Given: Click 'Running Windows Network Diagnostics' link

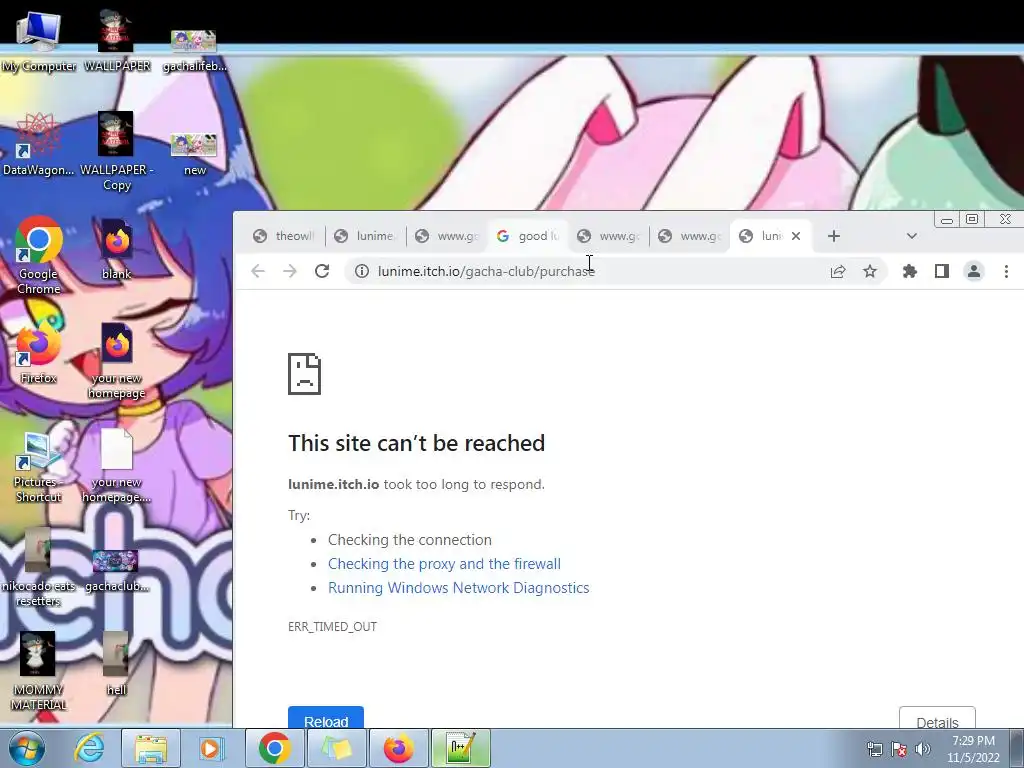Looking at the screenshot, I should pyautogui.click(x=458, y=588).
